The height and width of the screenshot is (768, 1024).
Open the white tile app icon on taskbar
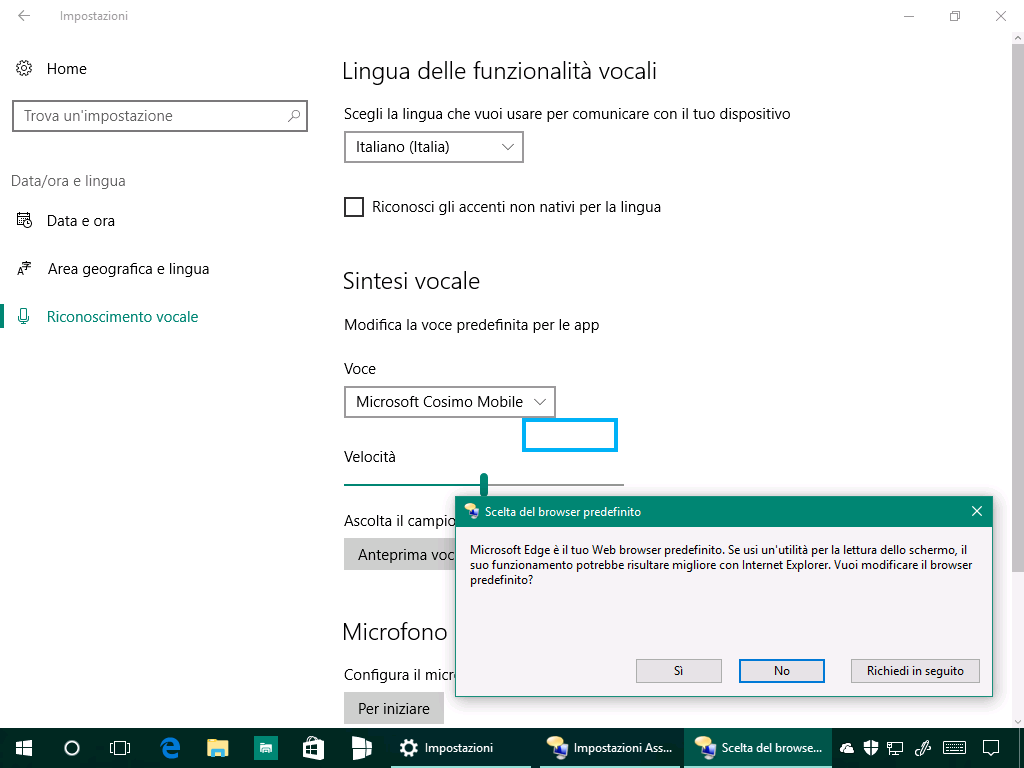point(361,748)
